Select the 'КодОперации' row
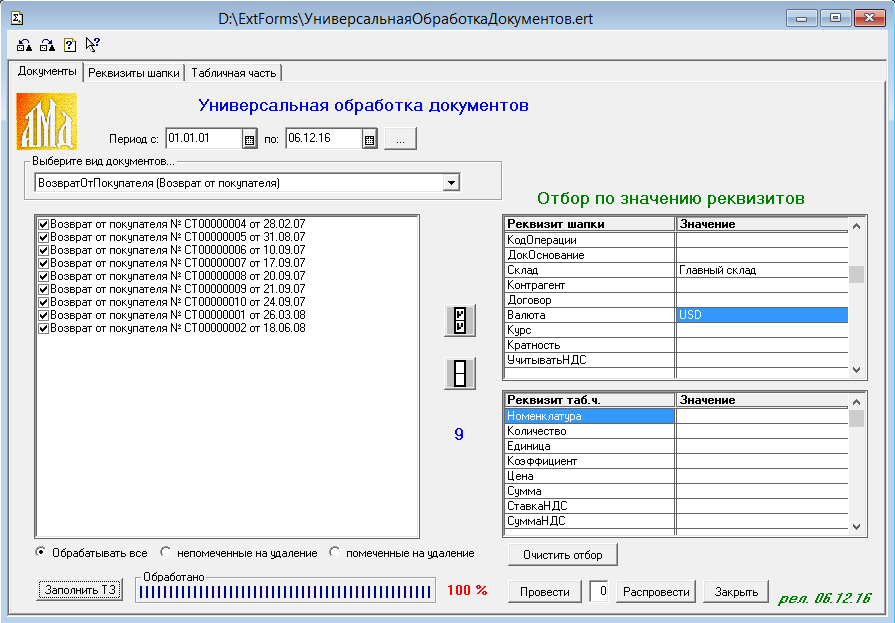Screen dimensions: 895x623 pyautogui.click(x=676, y=240)
